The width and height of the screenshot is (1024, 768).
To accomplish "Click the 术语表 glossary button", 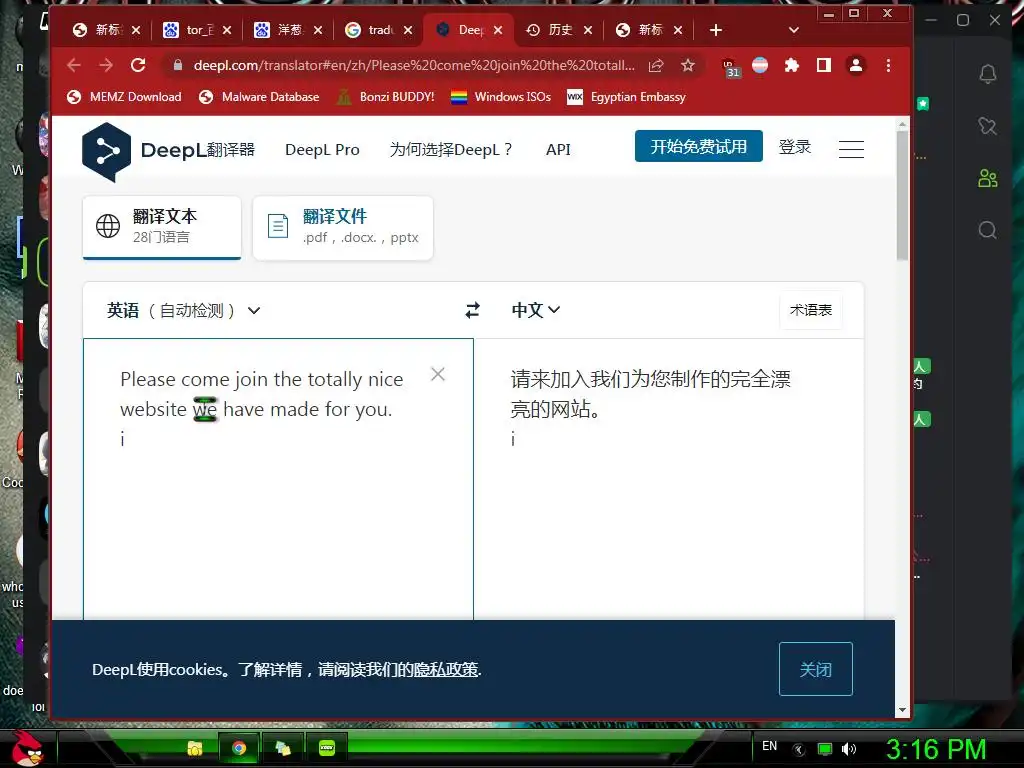I will click(810, 310).
